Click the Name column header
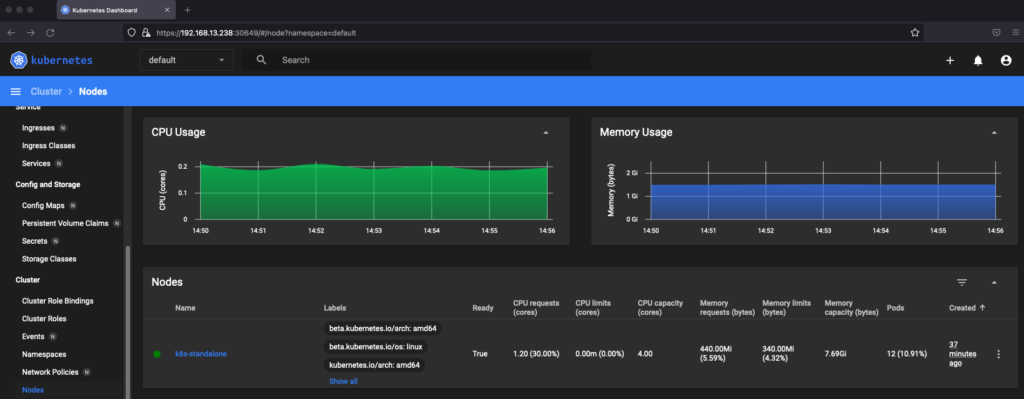This screenshot has width=1024, height=399. point(185,308)
